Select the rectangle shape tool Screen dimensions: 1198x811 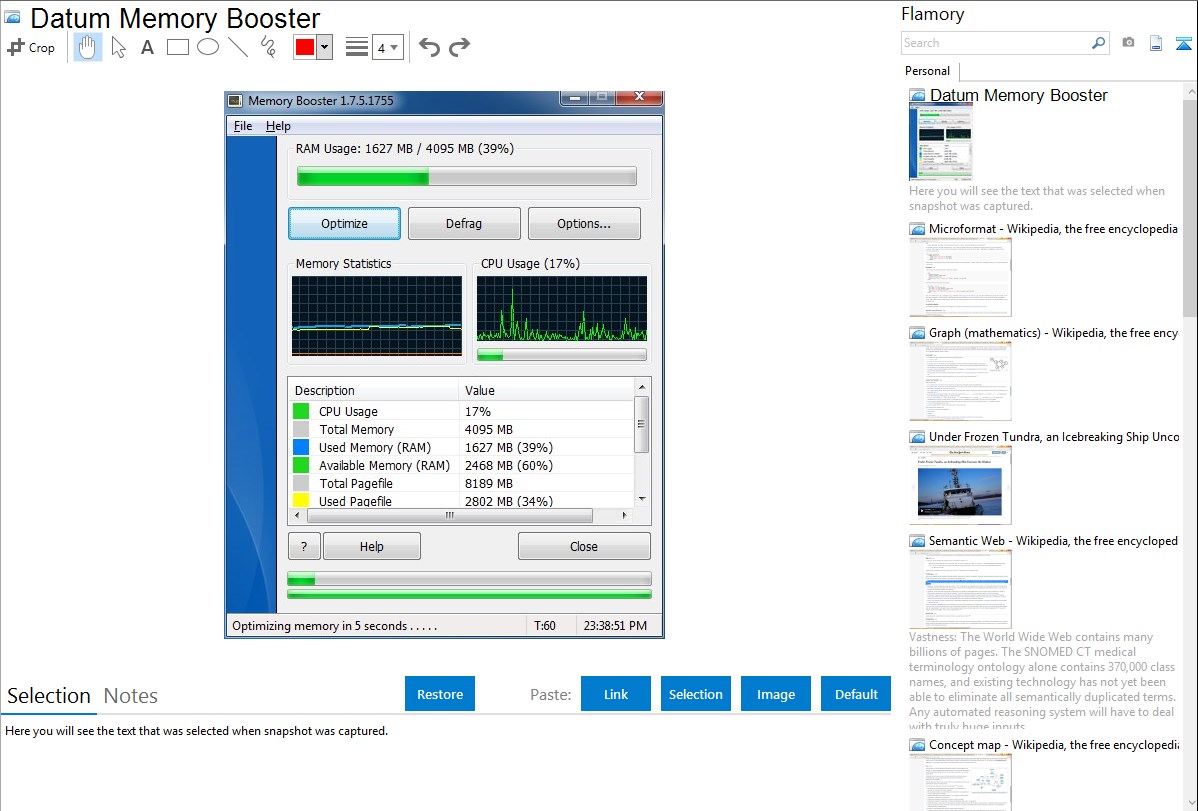177,47
